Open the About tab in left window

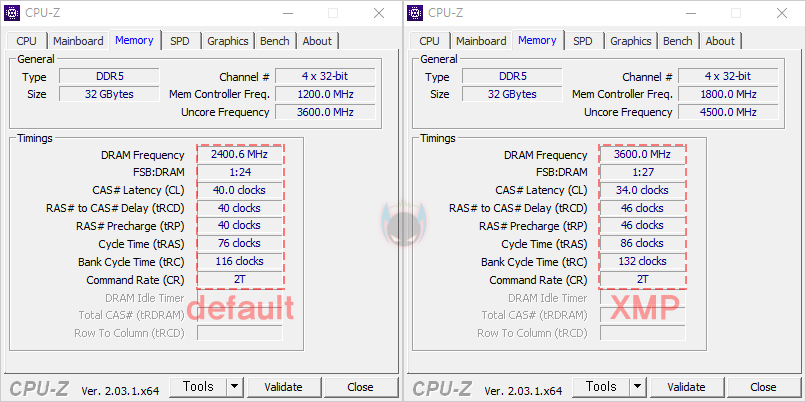click(317, 41)
